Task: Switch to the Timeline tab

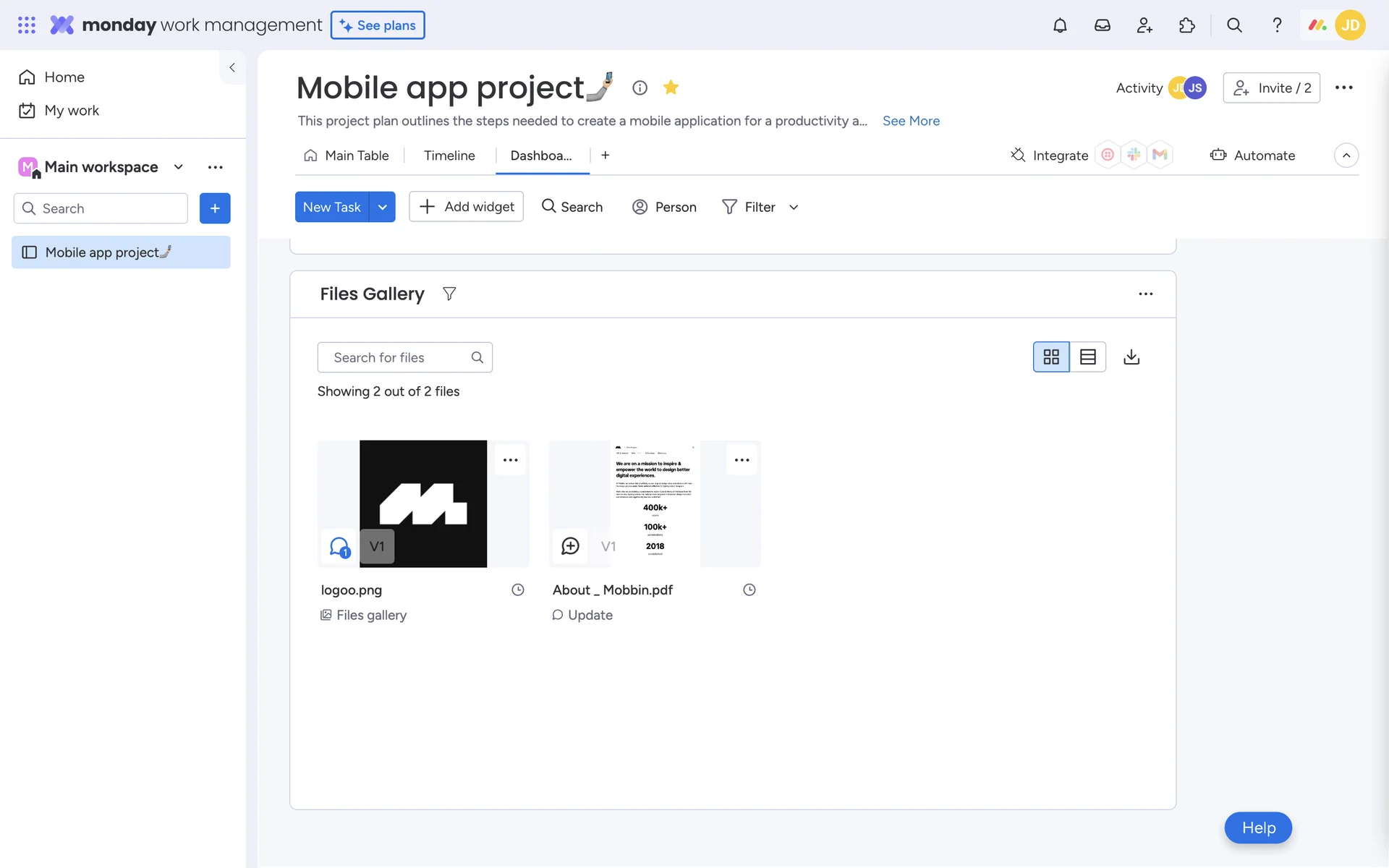Action: click(x=449, y=156)
